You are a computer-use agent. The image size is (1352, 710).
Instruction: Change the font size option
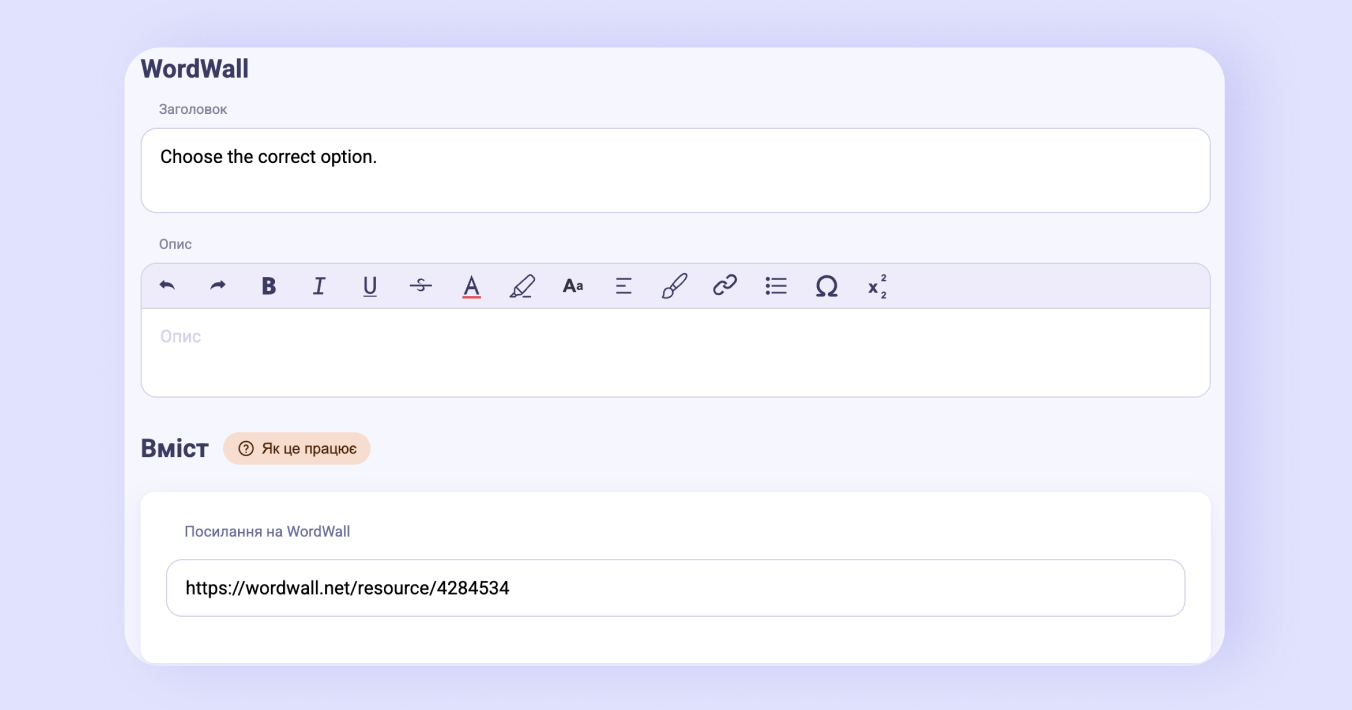click(573, 286)
